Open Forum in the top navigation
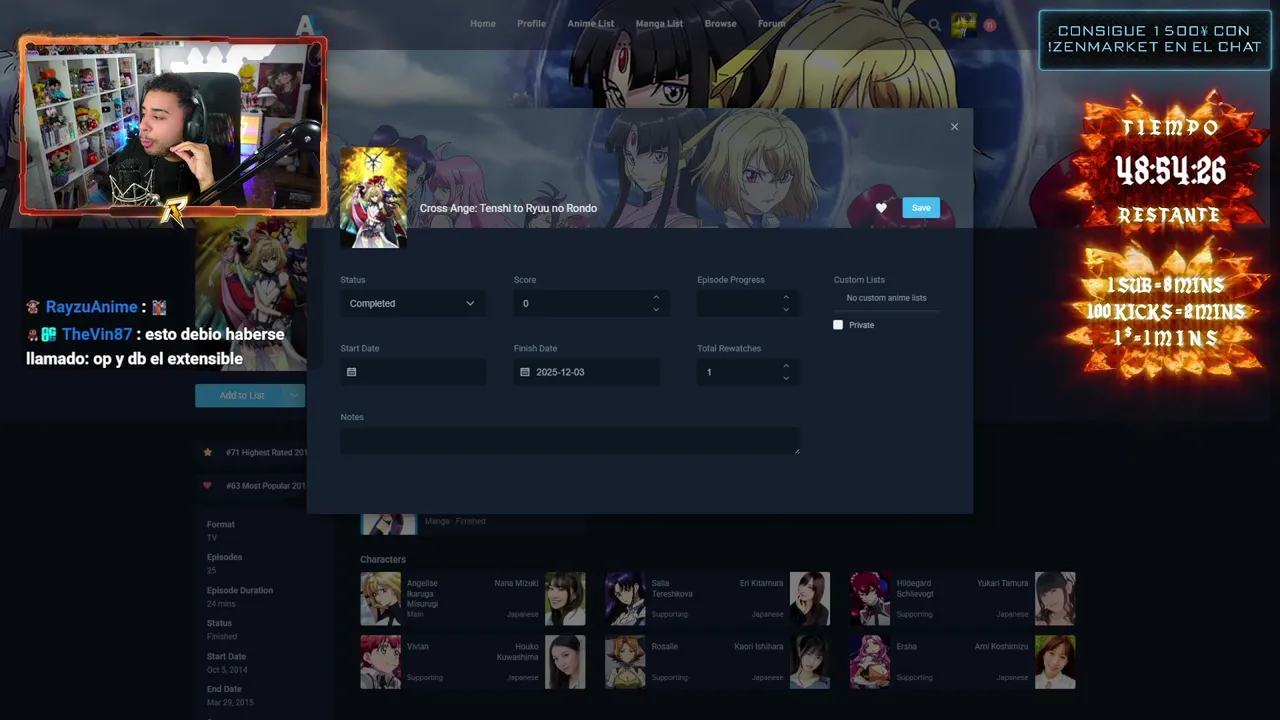Screen dimensions: 1280x720 point(771,24)
